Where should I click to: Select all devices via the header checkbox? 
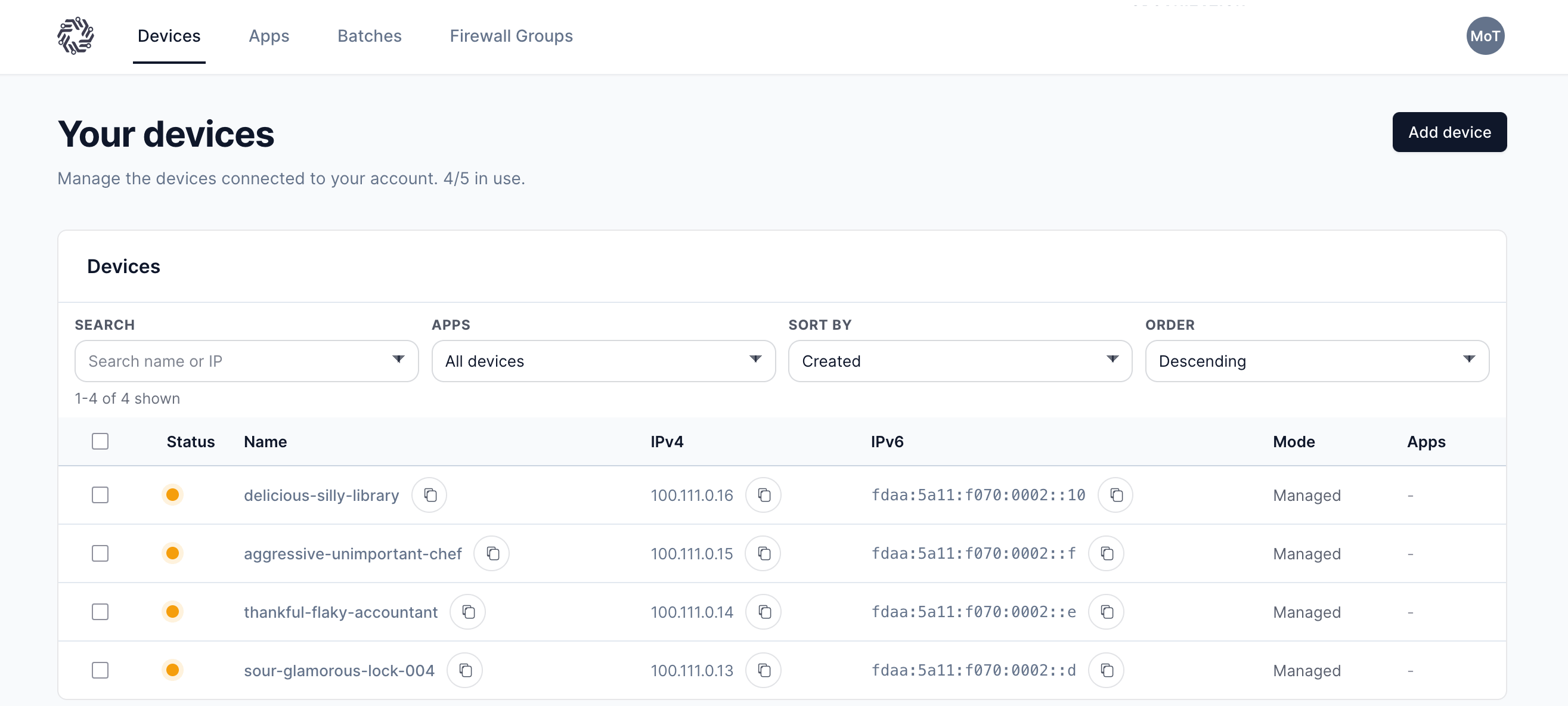tap(100, 441)
